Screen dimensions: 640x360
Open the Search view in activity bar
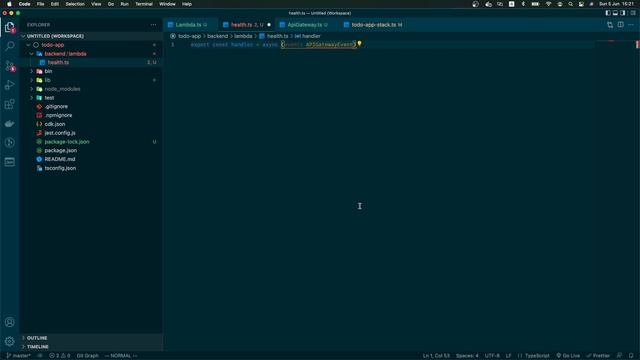tap(10, 46)
